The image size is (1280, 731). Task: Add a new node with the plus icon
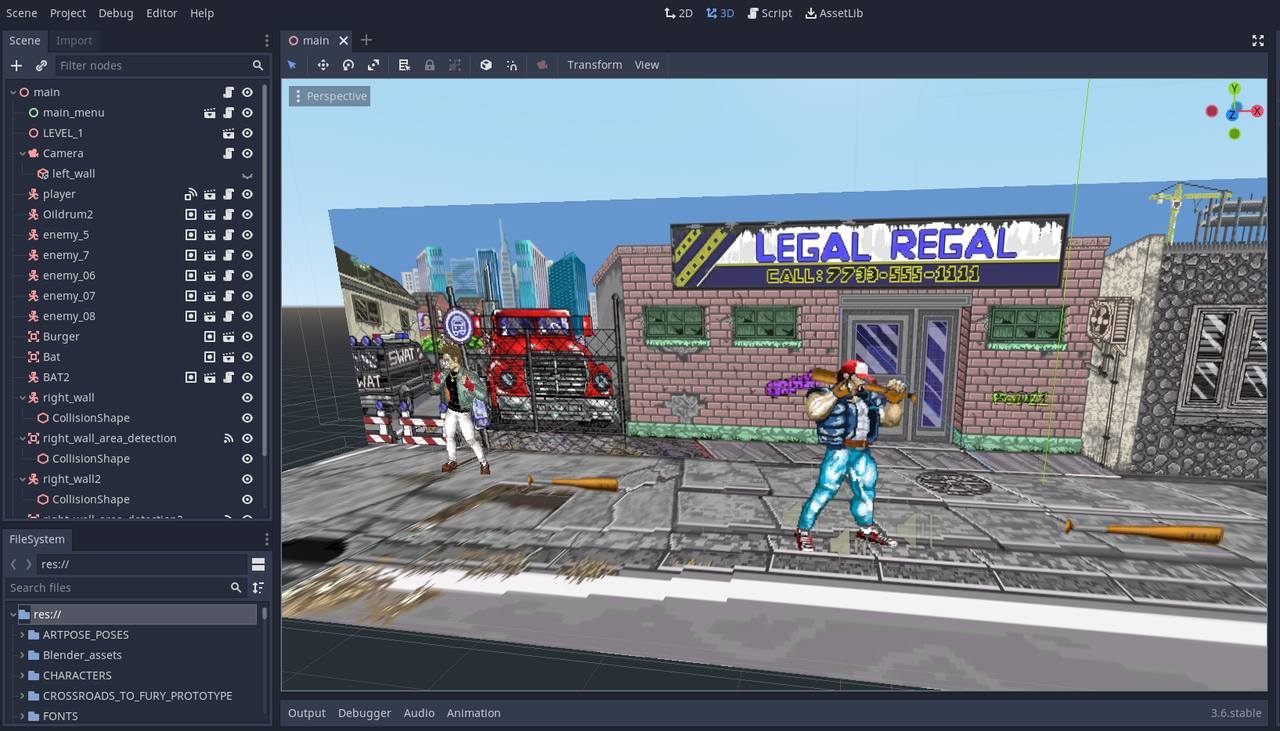(x=15, y=65)
